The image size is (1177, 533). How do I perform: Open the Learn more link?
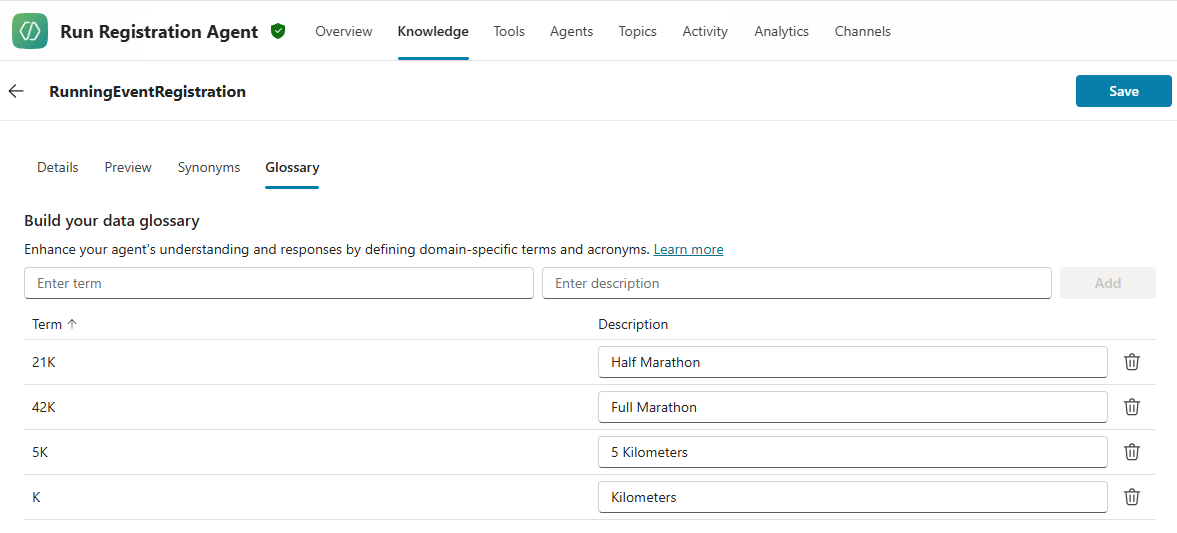[x=688, y=249]
